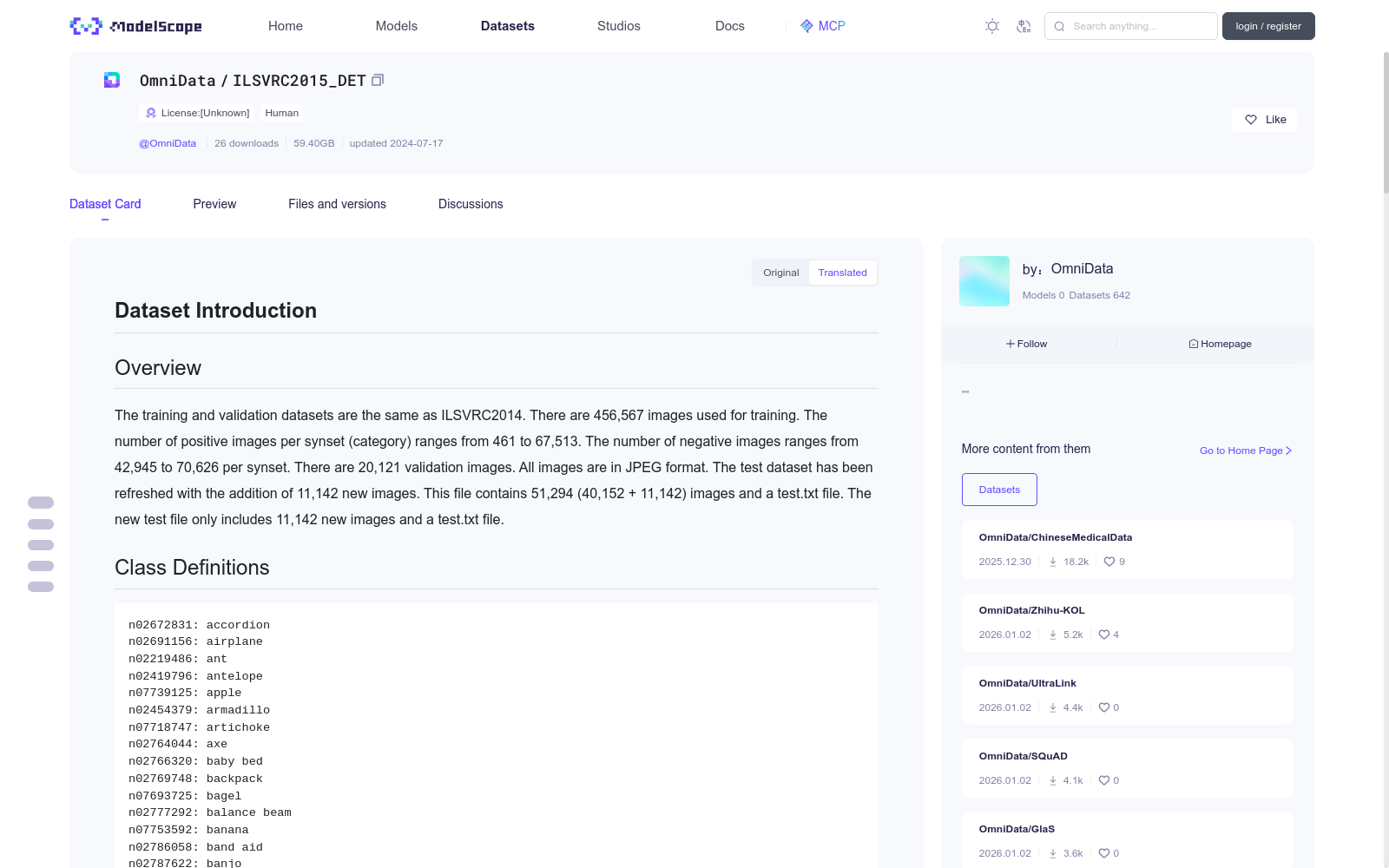Viewport: 1389px width, 868px height.
Task: Copy the dataset name ILSVRC2015_DET
Action: click(378, 80)
